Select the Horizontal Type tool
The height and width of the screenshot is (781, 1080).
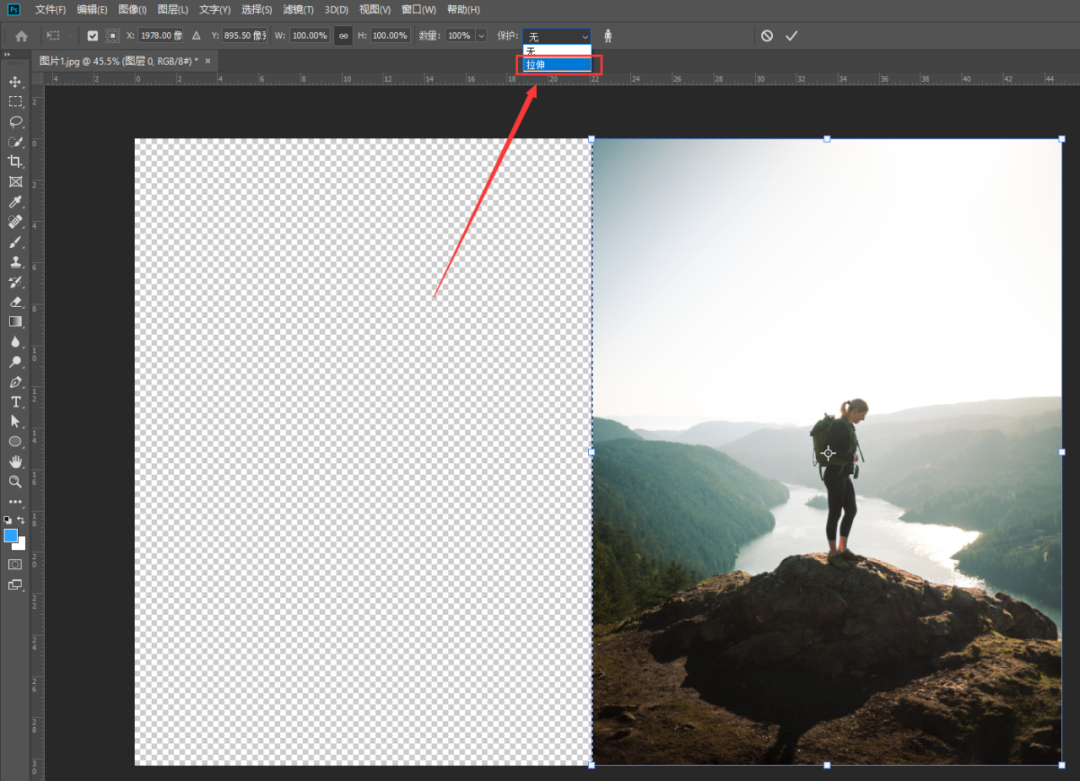tap(15, 402)
